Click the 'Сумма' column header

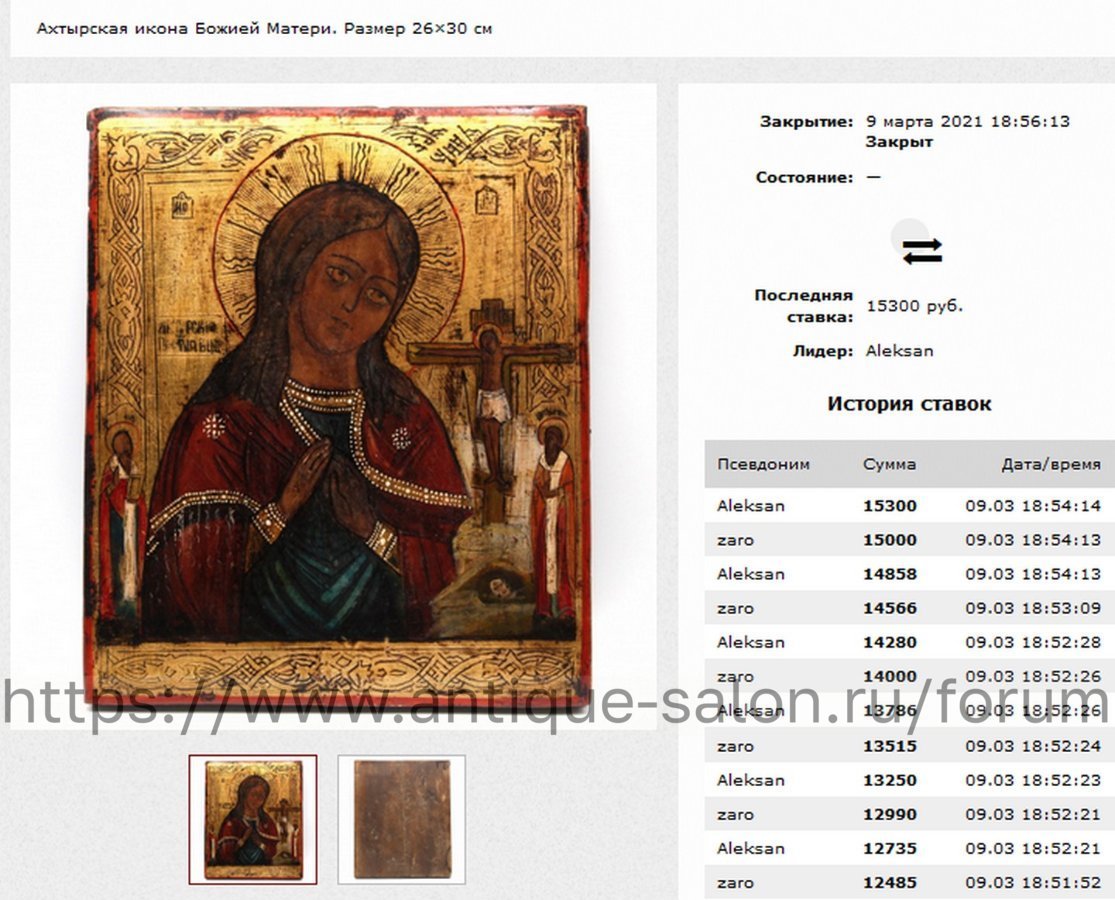tap(890, 464)
